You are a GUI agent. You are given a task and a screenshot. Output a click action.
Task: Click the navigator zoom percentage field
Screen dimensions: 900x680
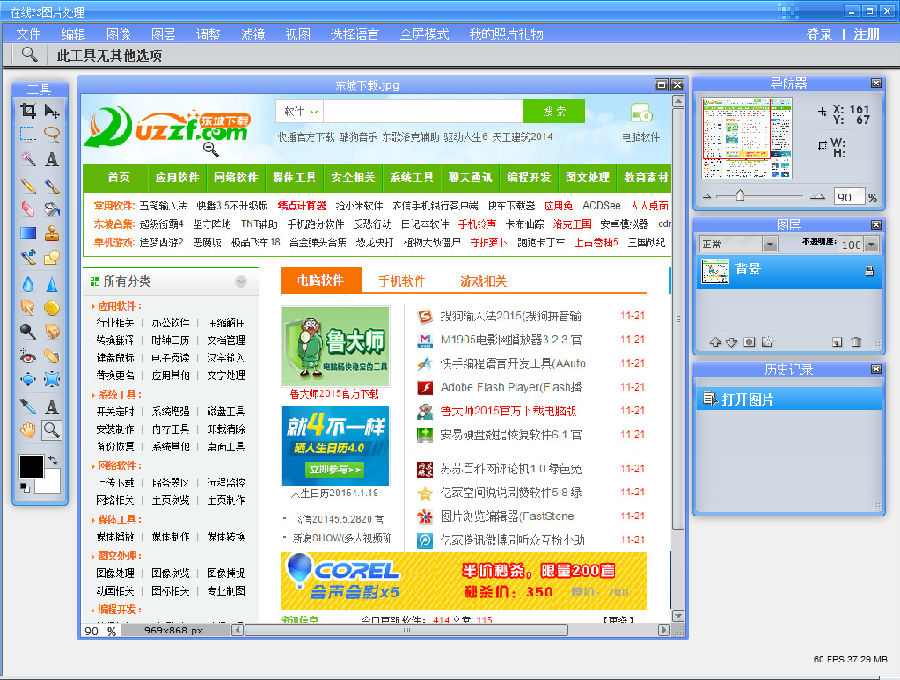[x=849, y=197]
